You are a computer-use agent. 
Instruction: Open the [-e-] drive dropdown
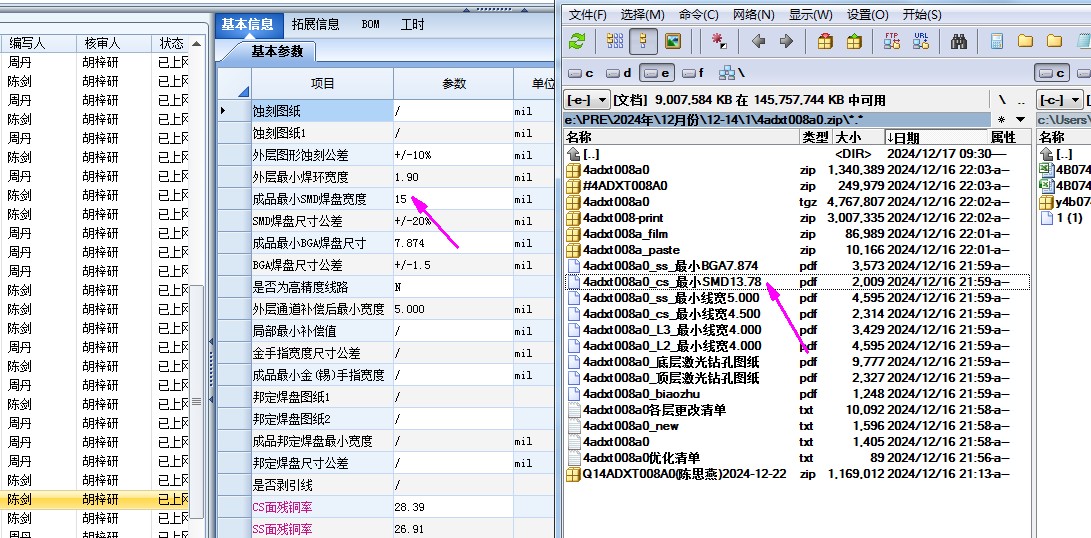[x=587, y=100]
